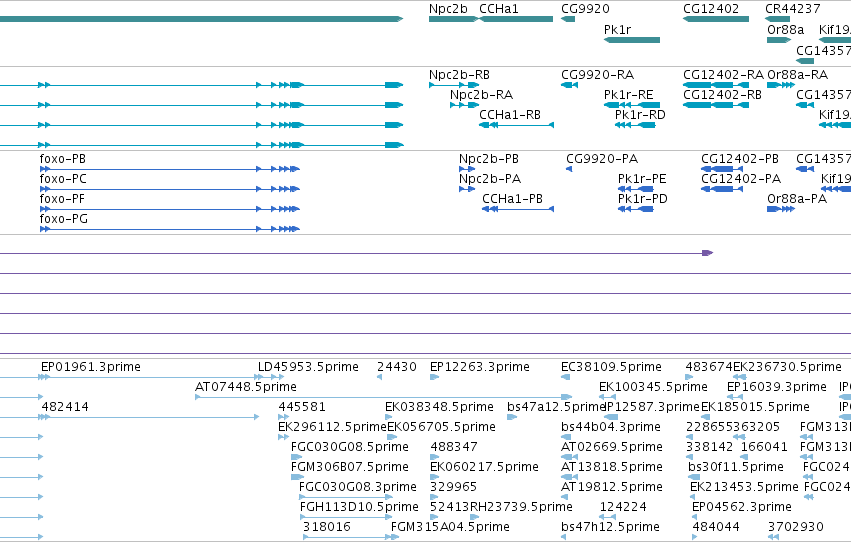Open the foxo-PF protein label
The image size is (851, 542).
[x=62, y=199]
